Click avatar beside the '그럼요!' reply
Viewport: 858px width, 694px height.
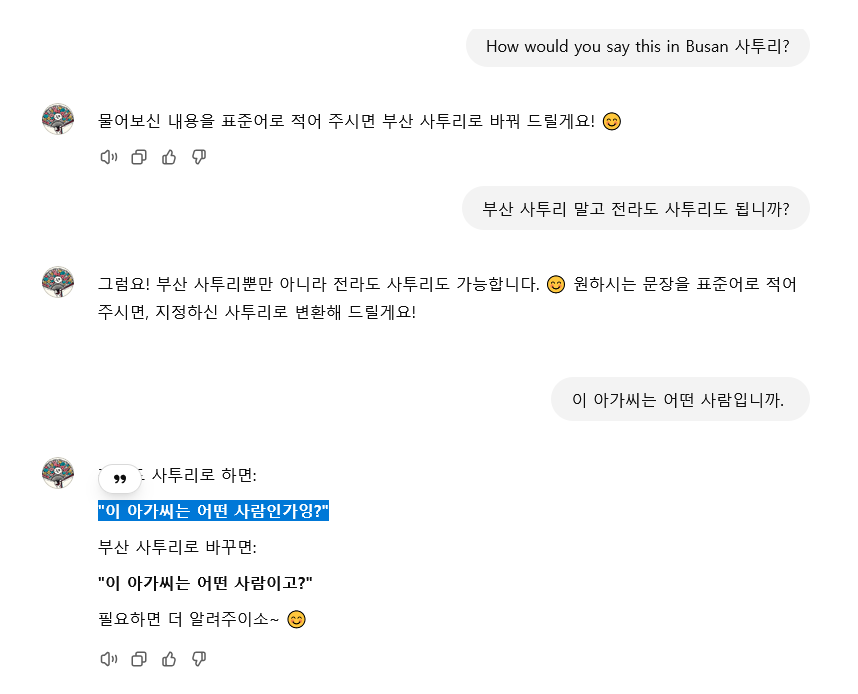[x=58, y=283]
